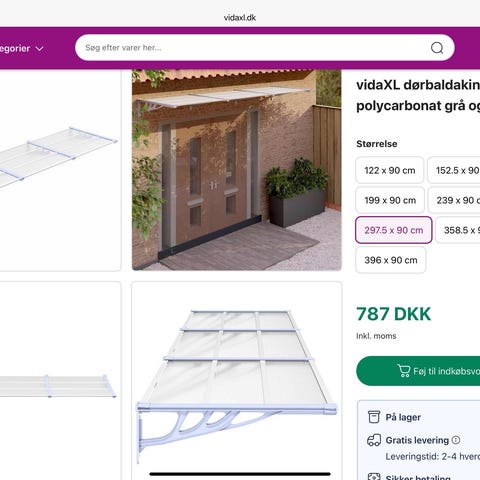480x480 pixels.
Task: Open the angled canopy panel image
Action: coord(60,170)
